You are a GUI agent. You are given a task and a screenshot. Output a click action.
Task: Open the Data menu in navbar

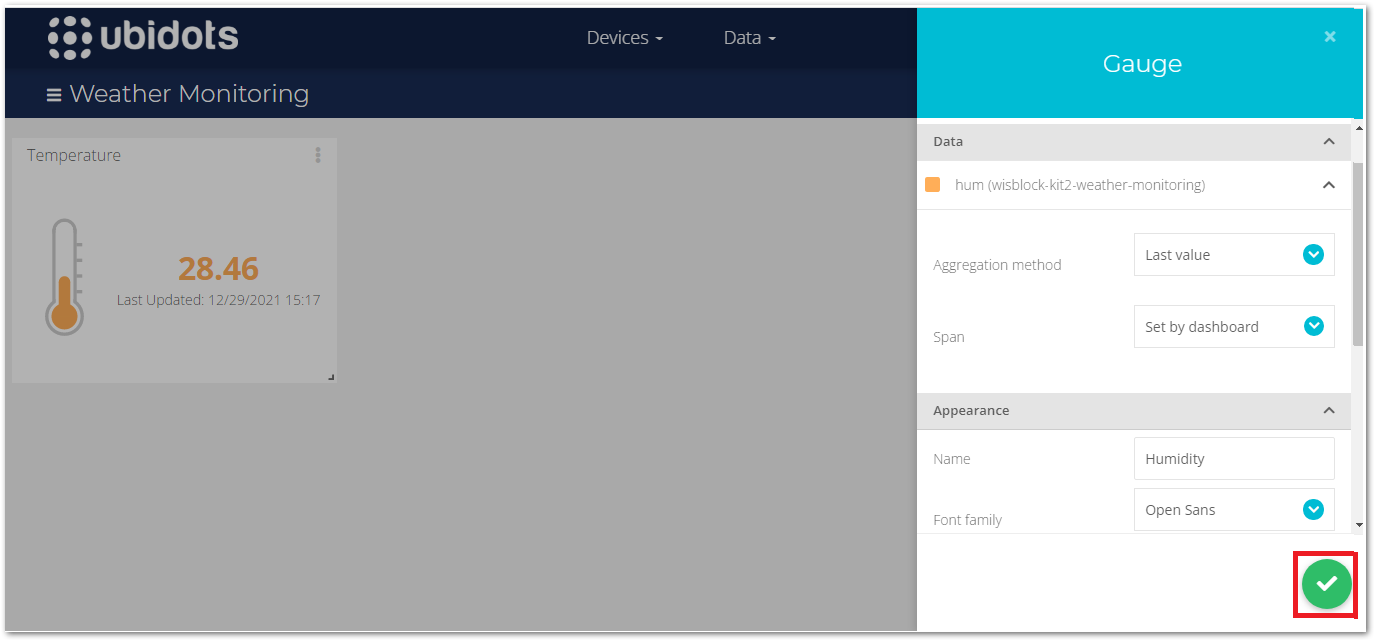tap(749, 38)
